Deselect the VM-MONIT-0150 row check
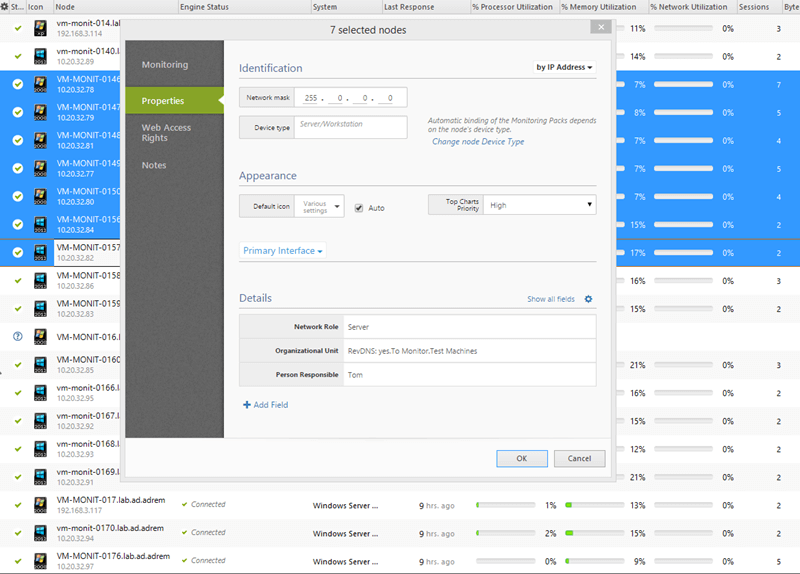This screenshot has width=800, height=574. coord(17,197)
